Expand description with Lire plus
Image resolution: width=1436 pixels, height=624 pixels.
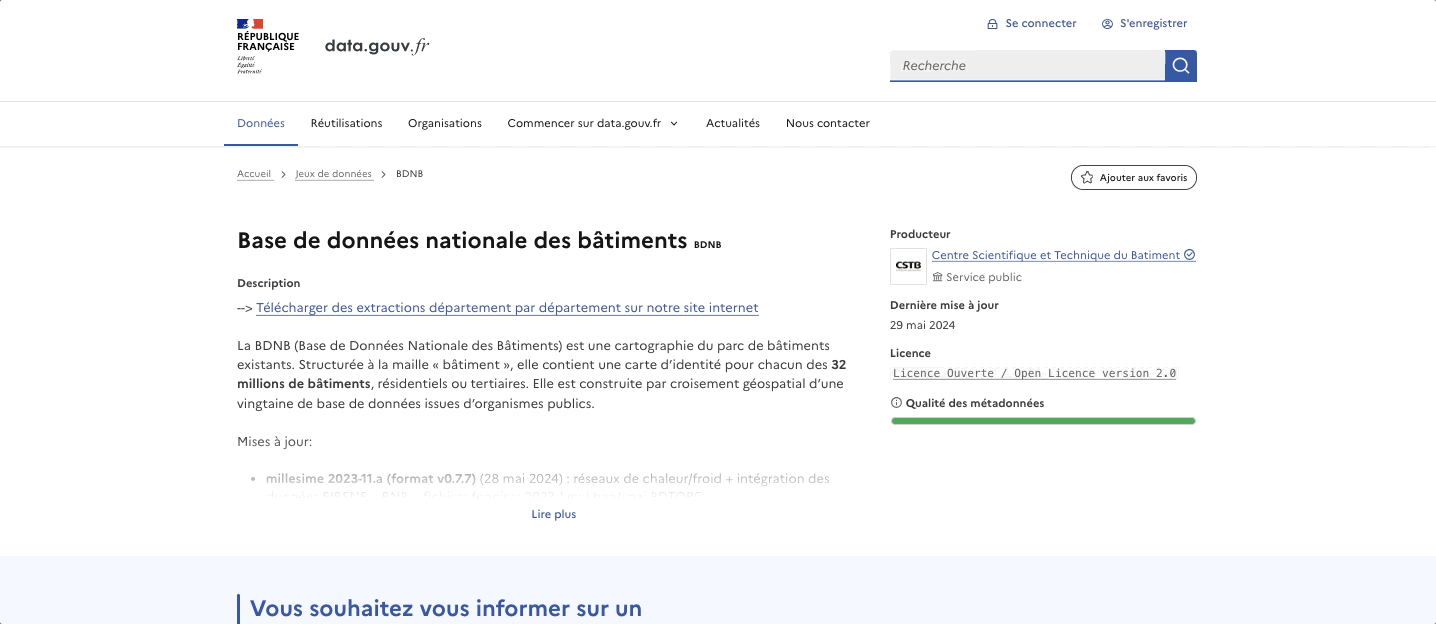pos(553,514)
